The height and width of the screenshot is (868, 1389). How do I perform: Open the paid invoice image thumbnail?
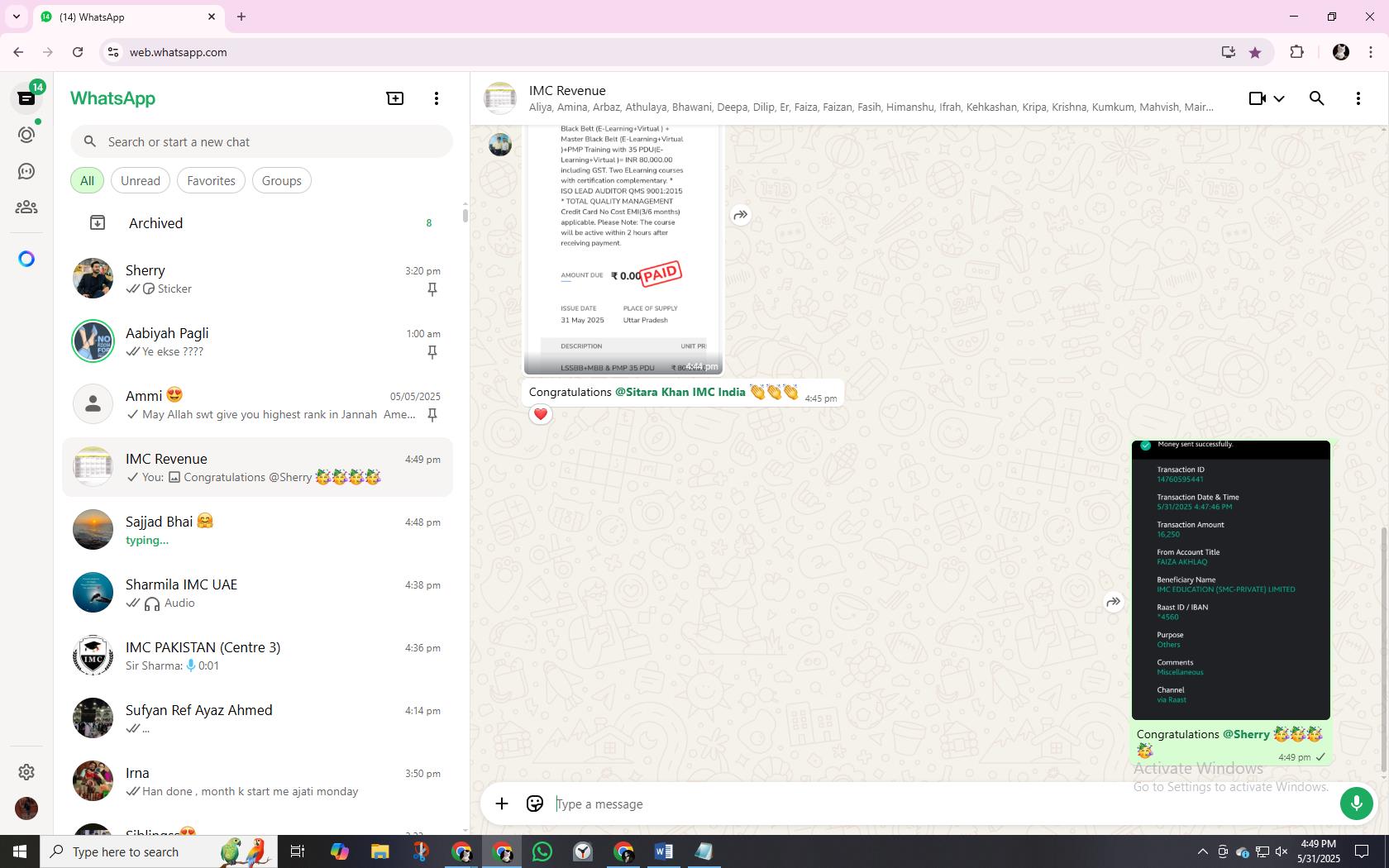tap(623, 250)
